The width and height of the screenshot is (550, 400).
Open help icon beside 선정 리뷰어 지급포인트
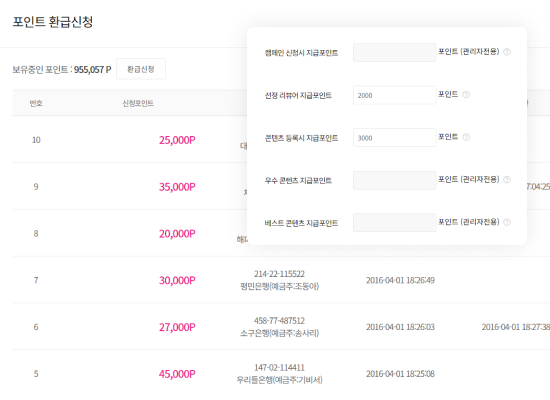(466, 94)
